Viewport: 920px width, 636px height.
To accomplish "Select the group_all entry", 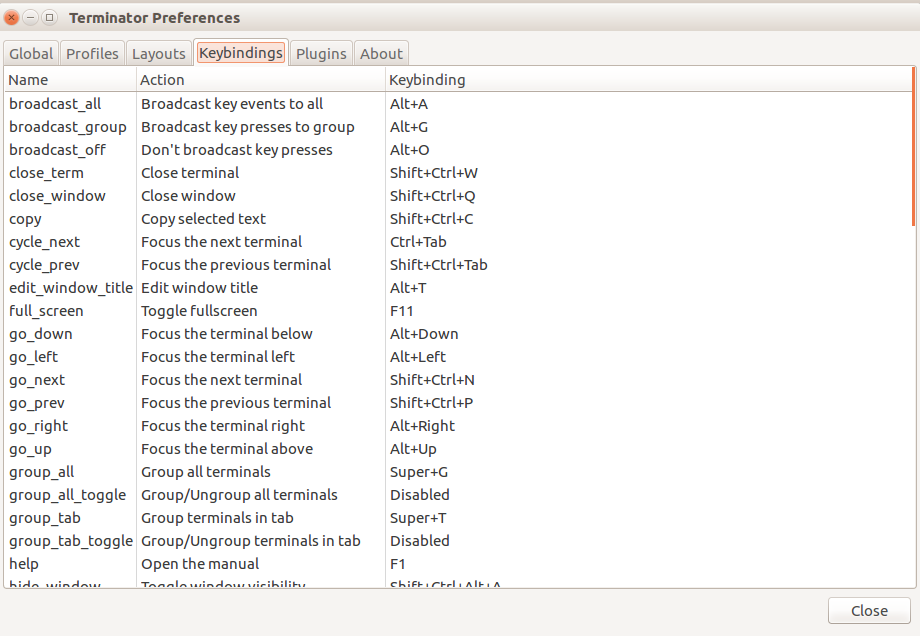I will click(x=41, y=472).
